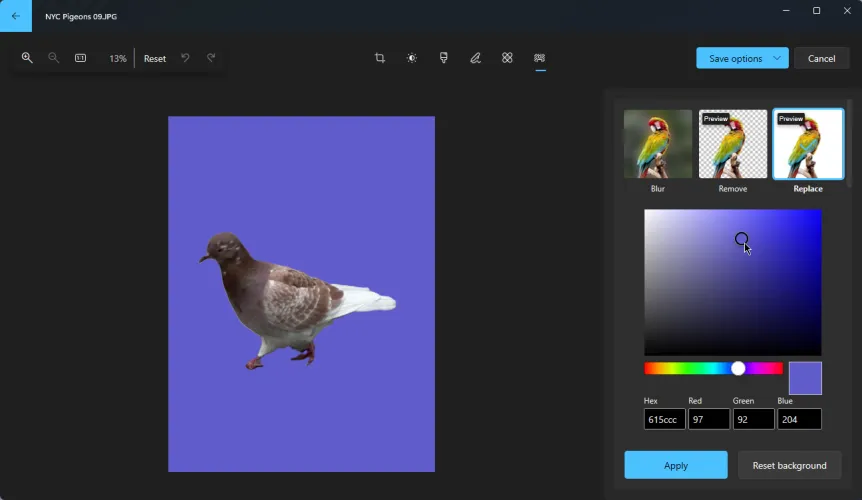Select the Markup pen tool
Screen dimensions: 862x500
click(476, 58)
